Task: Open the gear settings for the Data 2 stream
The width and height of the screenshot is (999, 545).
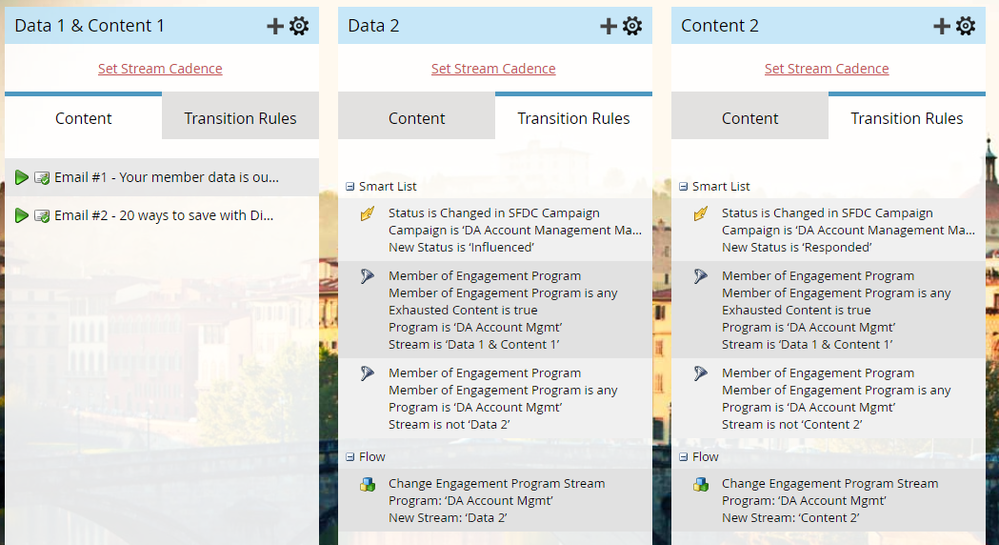Action: coord(632,26)
